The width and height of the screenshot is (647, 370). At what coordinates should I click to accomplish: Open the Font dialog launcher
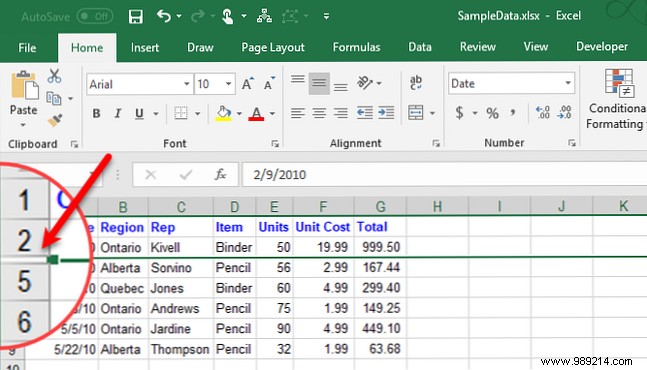coord(275,144)
